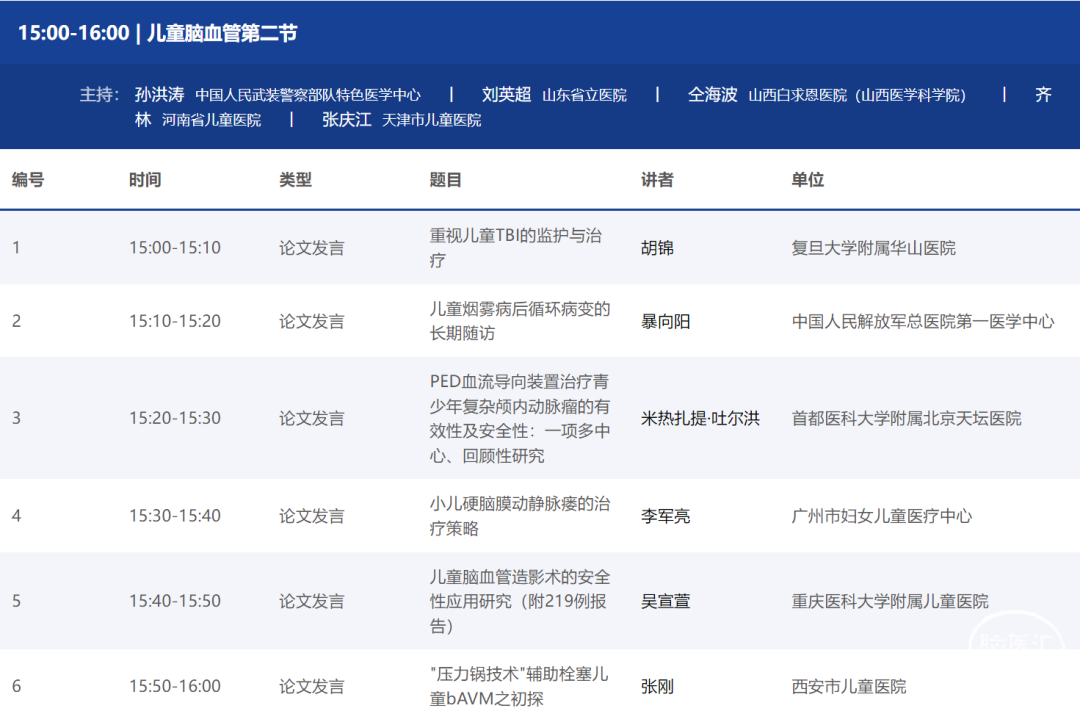Click the 题目 column header

(x=446, y=180)
